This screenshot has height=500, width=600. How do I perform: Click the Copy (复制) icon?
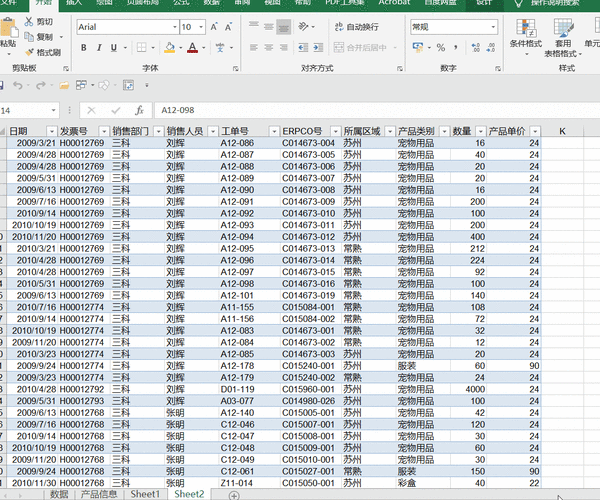pos(29,37)
